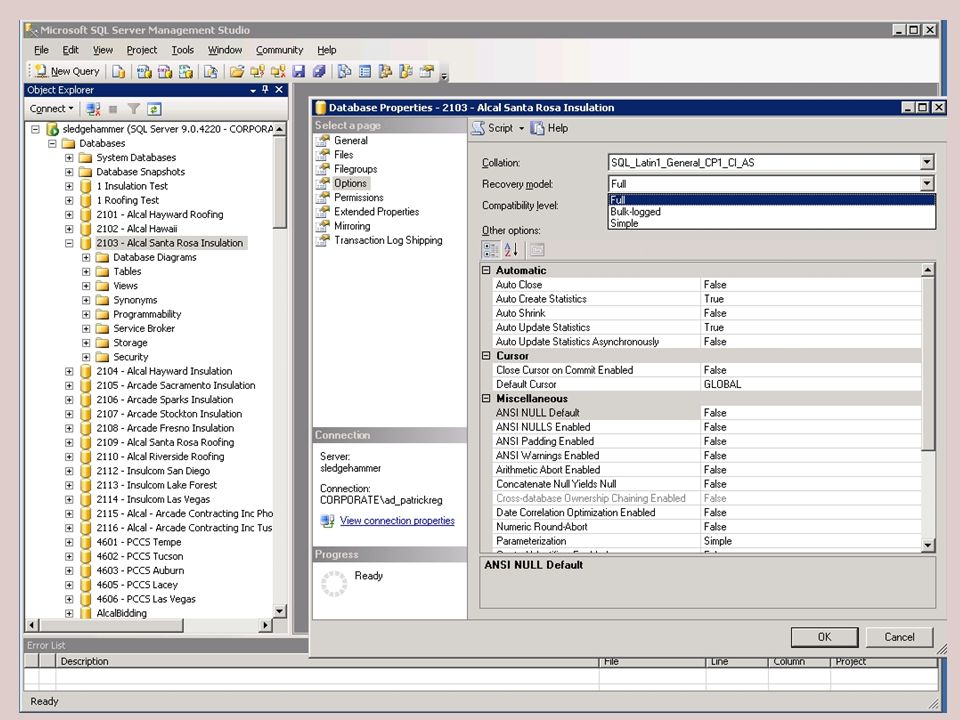Screen dimensions: 960x720
Task: Click the Properties Window toolbar icon
Action: point(426,72)
